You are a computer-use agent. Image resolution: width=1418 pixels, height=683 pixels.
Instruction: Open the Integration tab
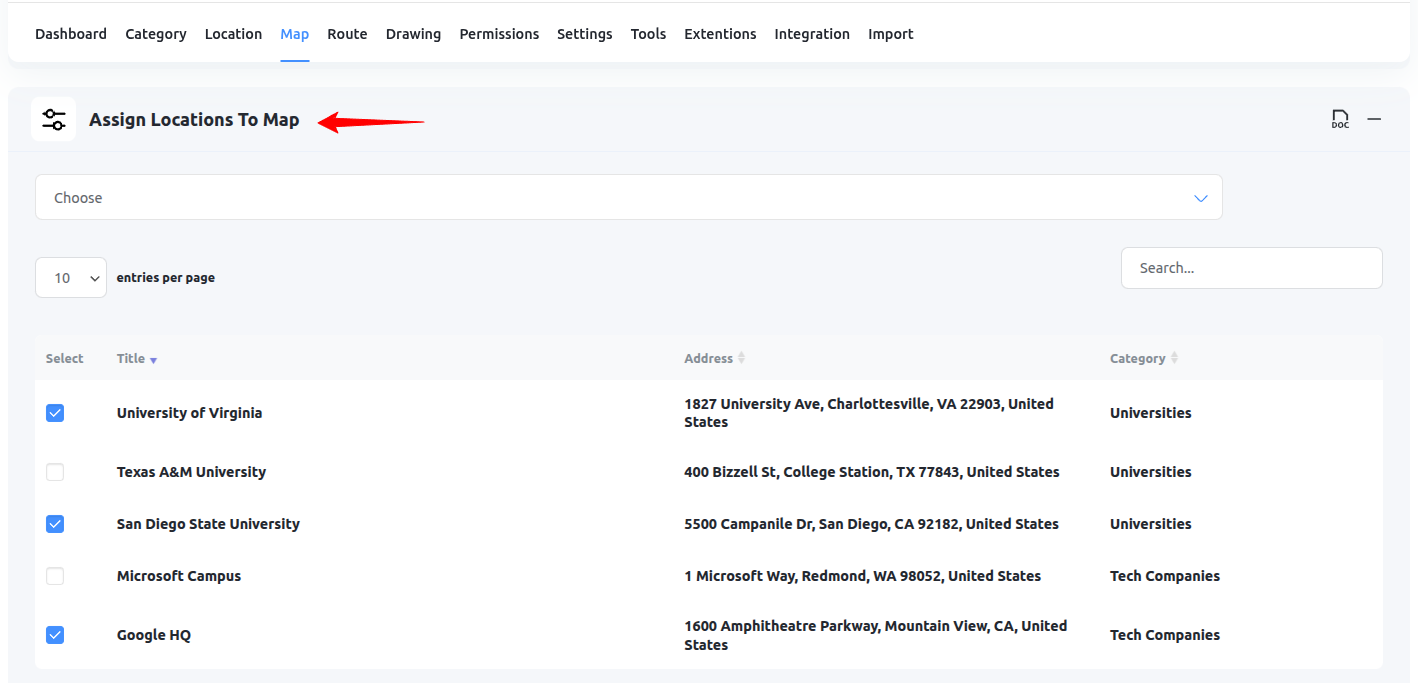(x=811, y=34)
